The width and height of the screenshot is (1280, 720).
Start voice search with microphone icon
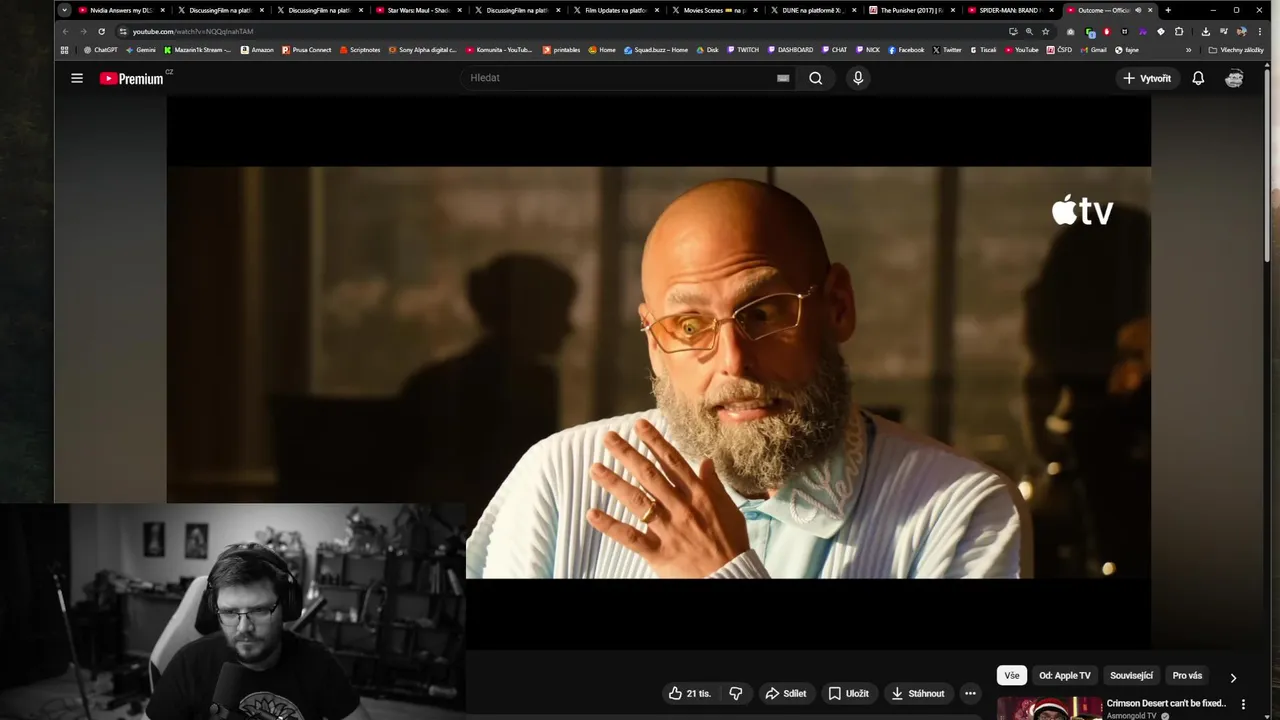coord(858,78)
